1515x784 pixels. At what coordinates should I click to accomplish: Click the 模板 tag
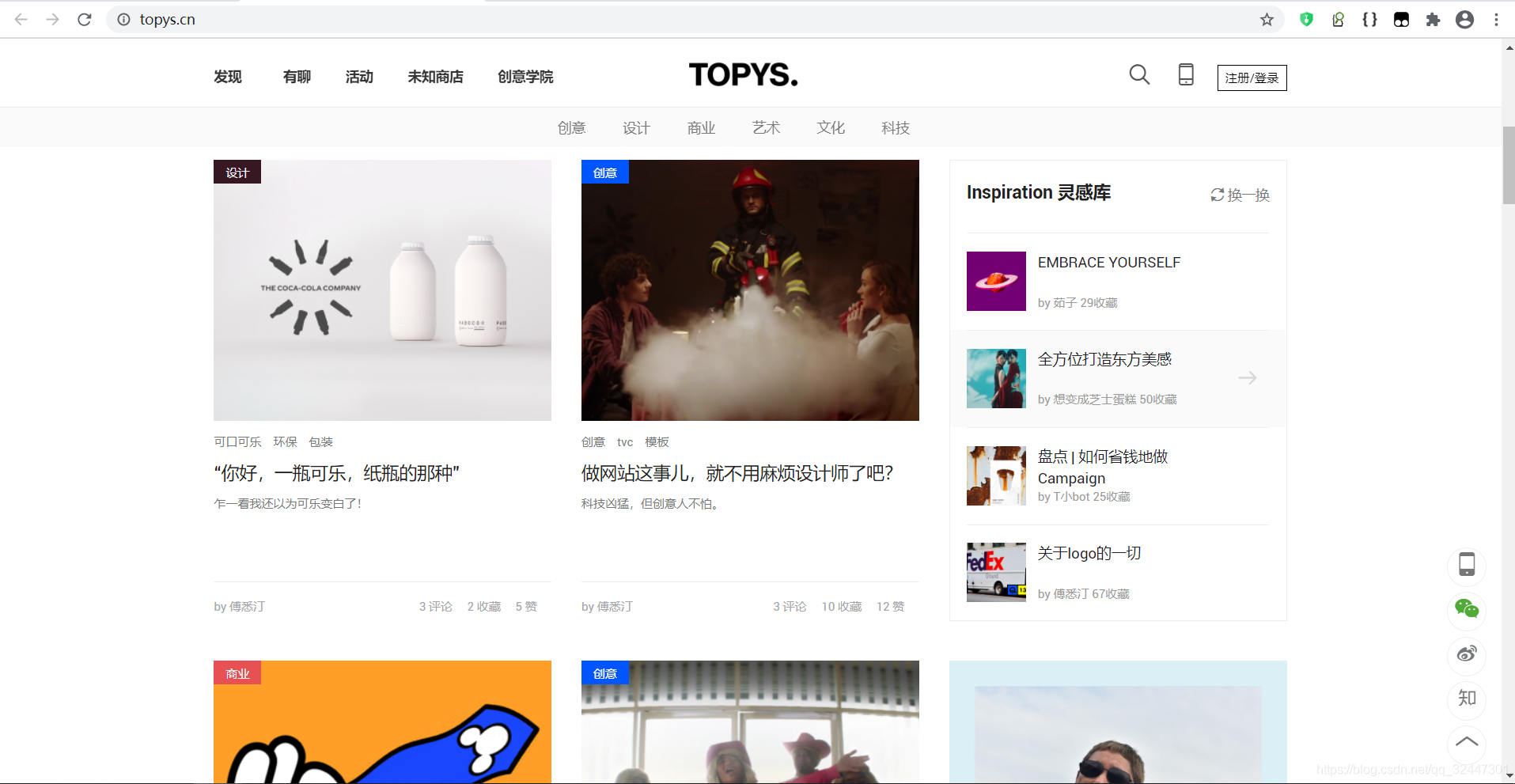click(657, 441)
